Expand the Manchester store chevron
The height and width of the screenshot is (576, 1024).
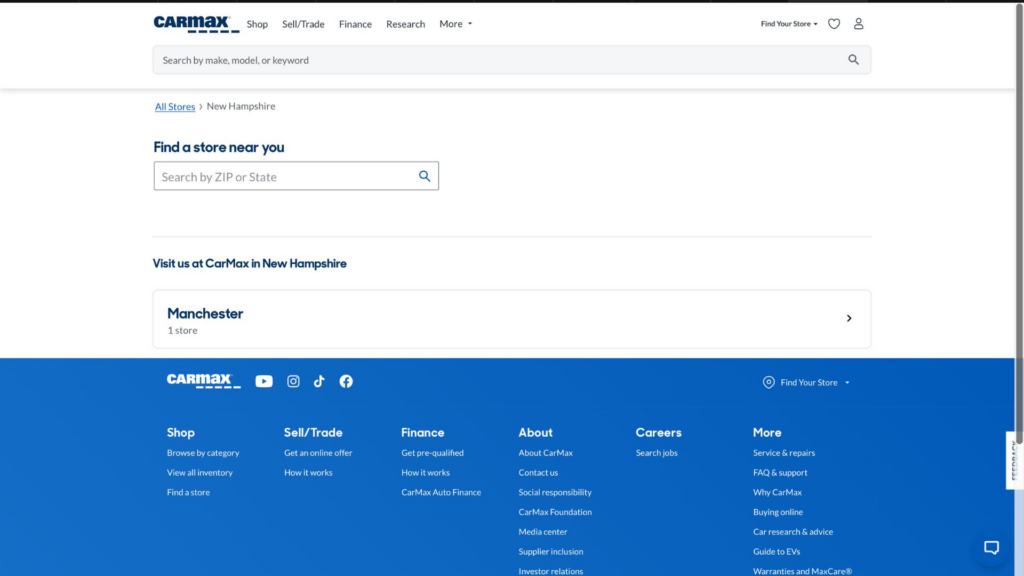click(849, 319)
